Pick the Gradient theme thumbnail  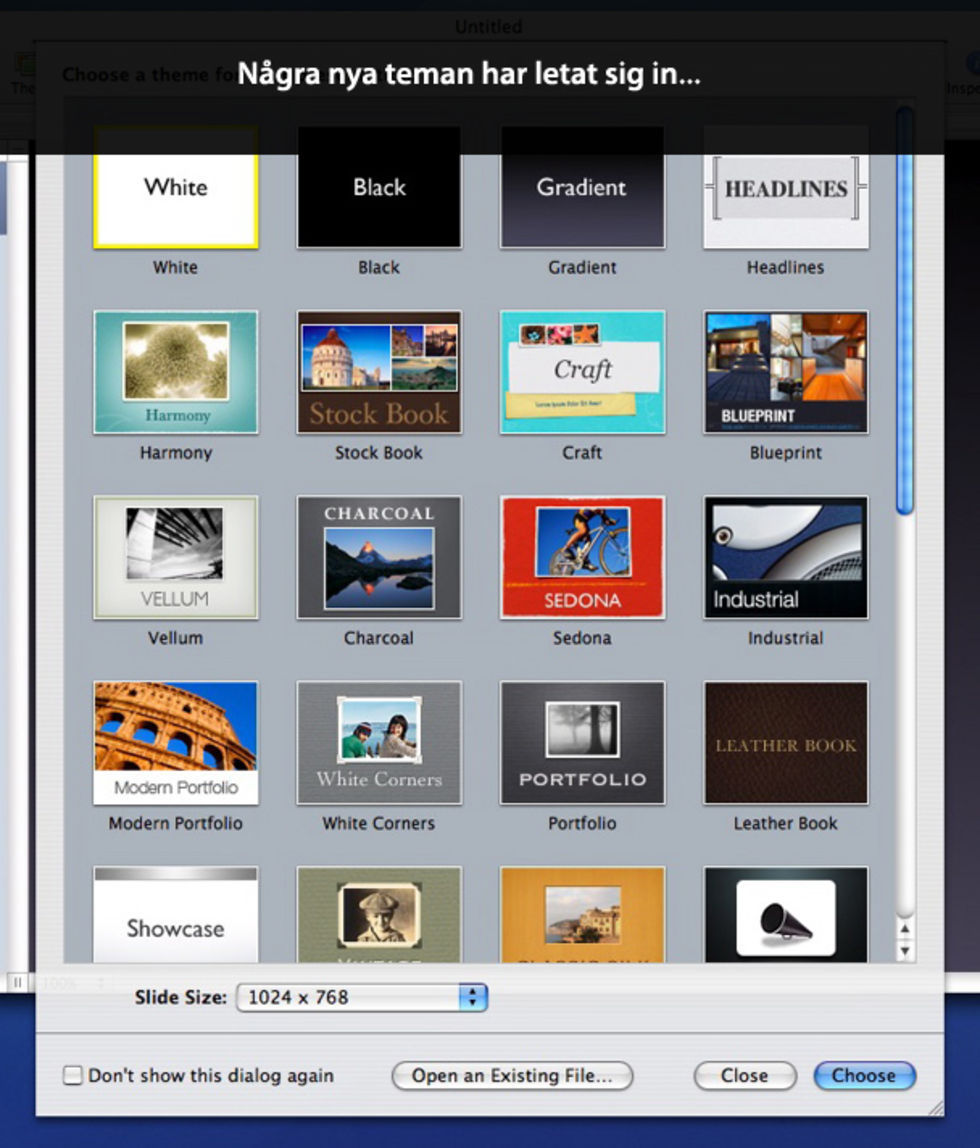[582, 188]
